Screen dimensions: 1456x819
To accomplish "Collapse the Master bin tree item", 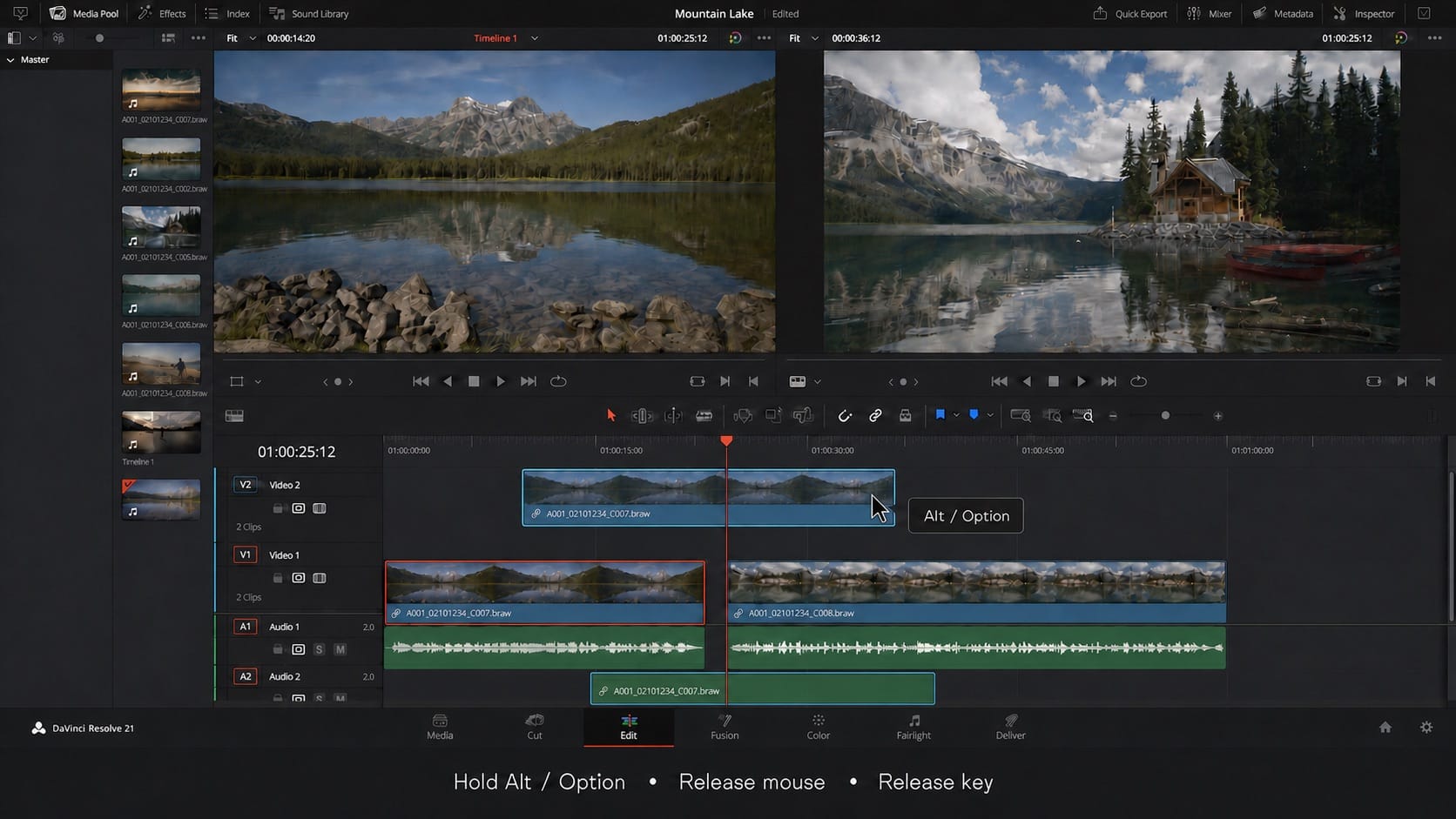I will coord(10,60).
